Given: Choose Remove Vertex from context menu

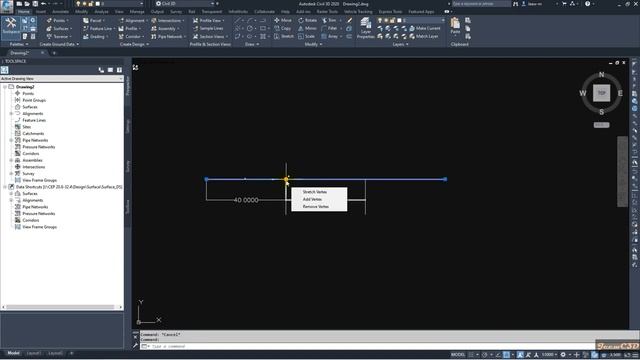Looking at the screenshot, I should coord(316,207).
